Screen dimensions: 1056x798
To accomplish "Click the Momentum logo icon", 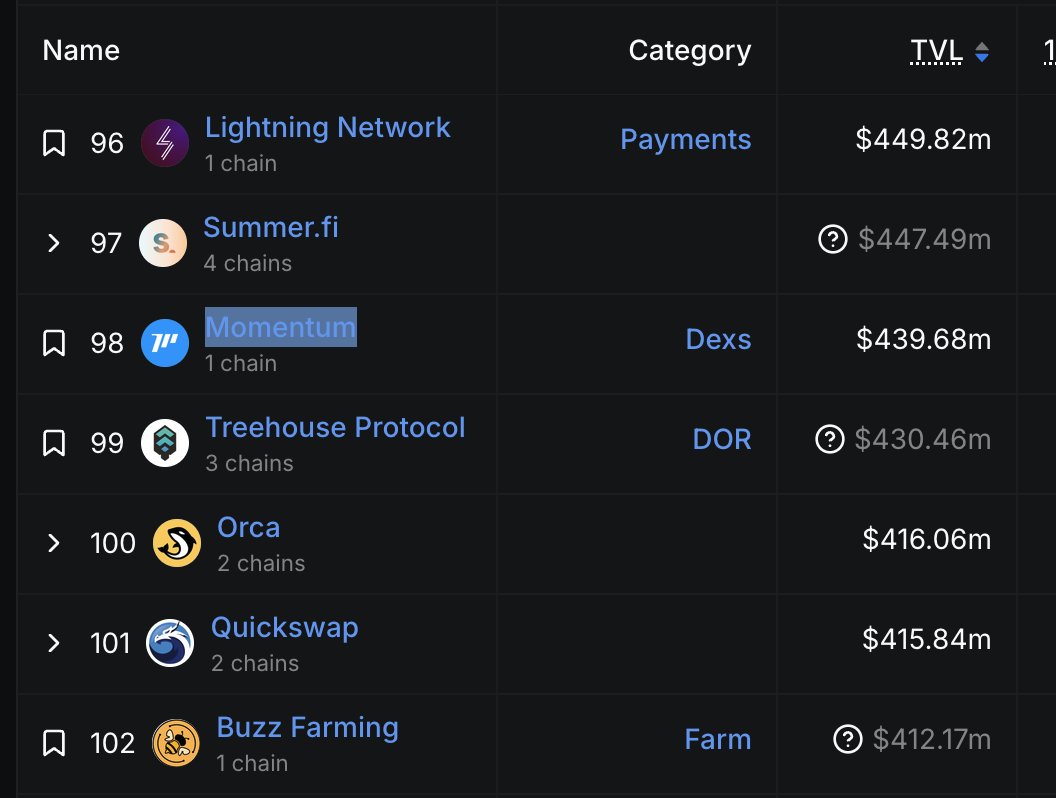I will pyautogui.click(x=165, y=343).
